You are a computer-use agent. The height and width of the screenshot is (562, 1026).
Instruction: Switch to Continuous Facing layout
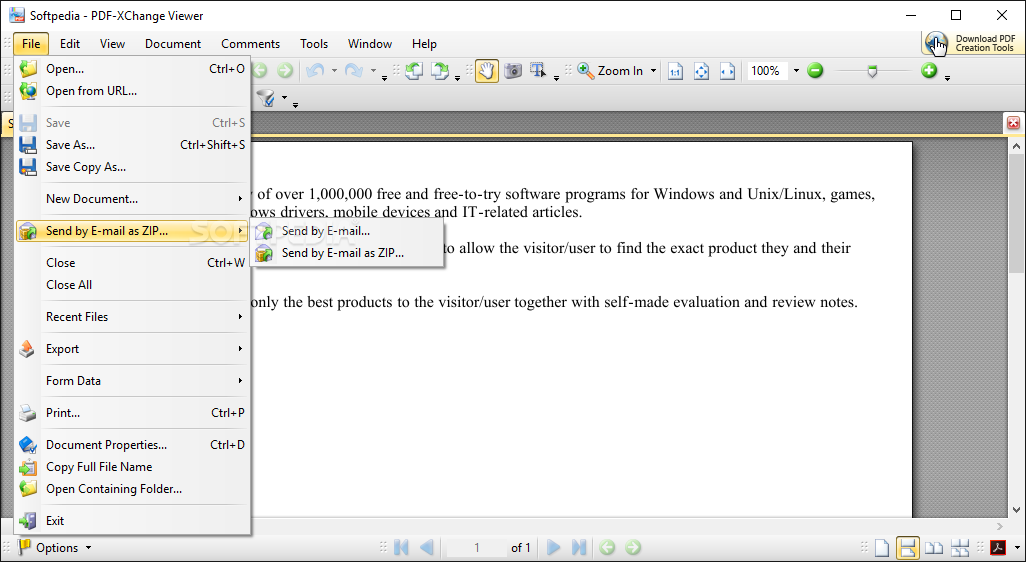pos(959,548)
